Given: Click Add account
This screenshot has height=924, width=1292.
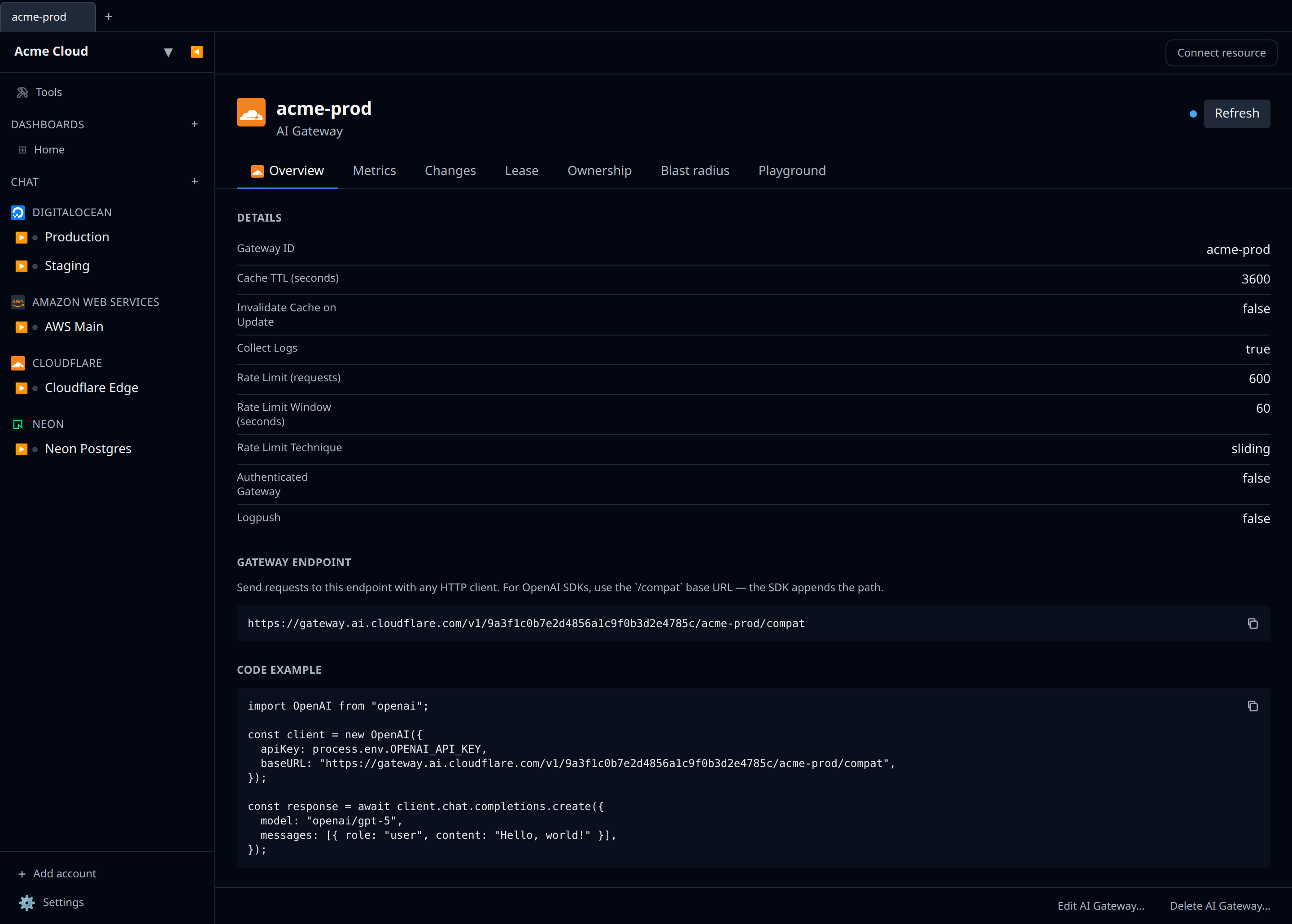Looking at the screenshot, I should pyautogui.click(x=57, y=873).
